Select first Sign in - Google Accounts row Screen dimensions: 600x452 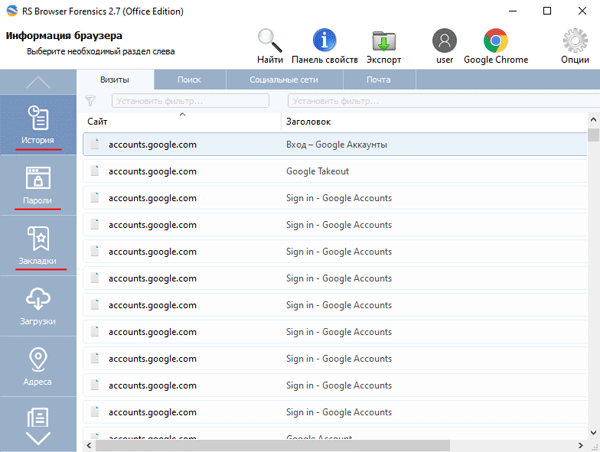point(335,198)
